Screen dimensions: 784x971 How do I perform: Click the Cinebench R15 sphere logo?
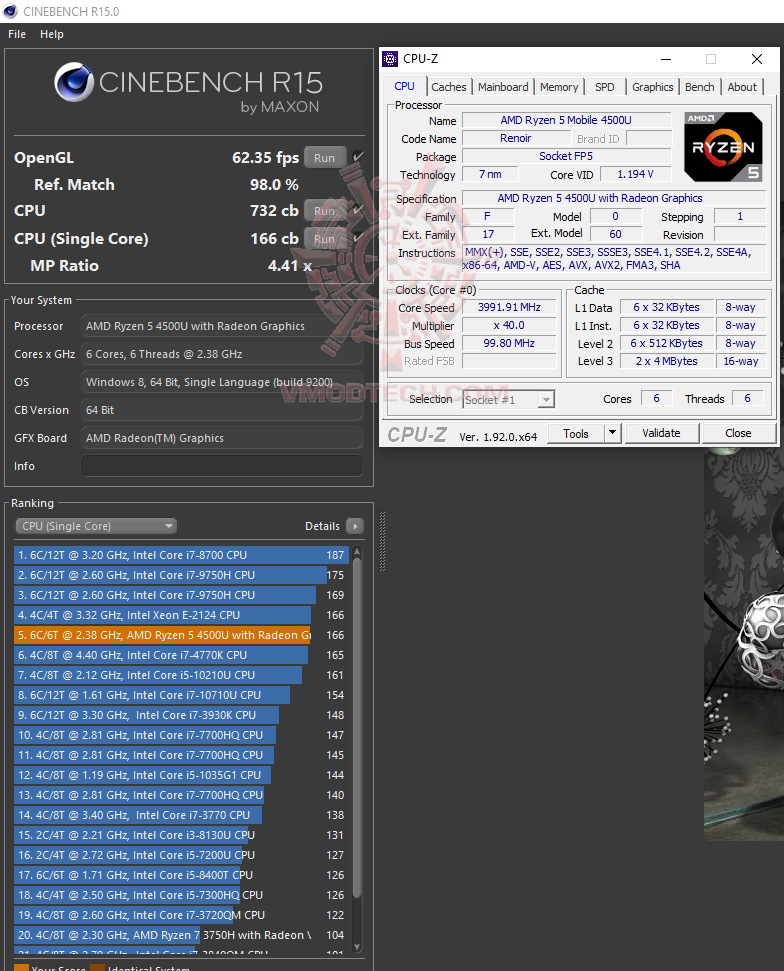tap(74, 82)
